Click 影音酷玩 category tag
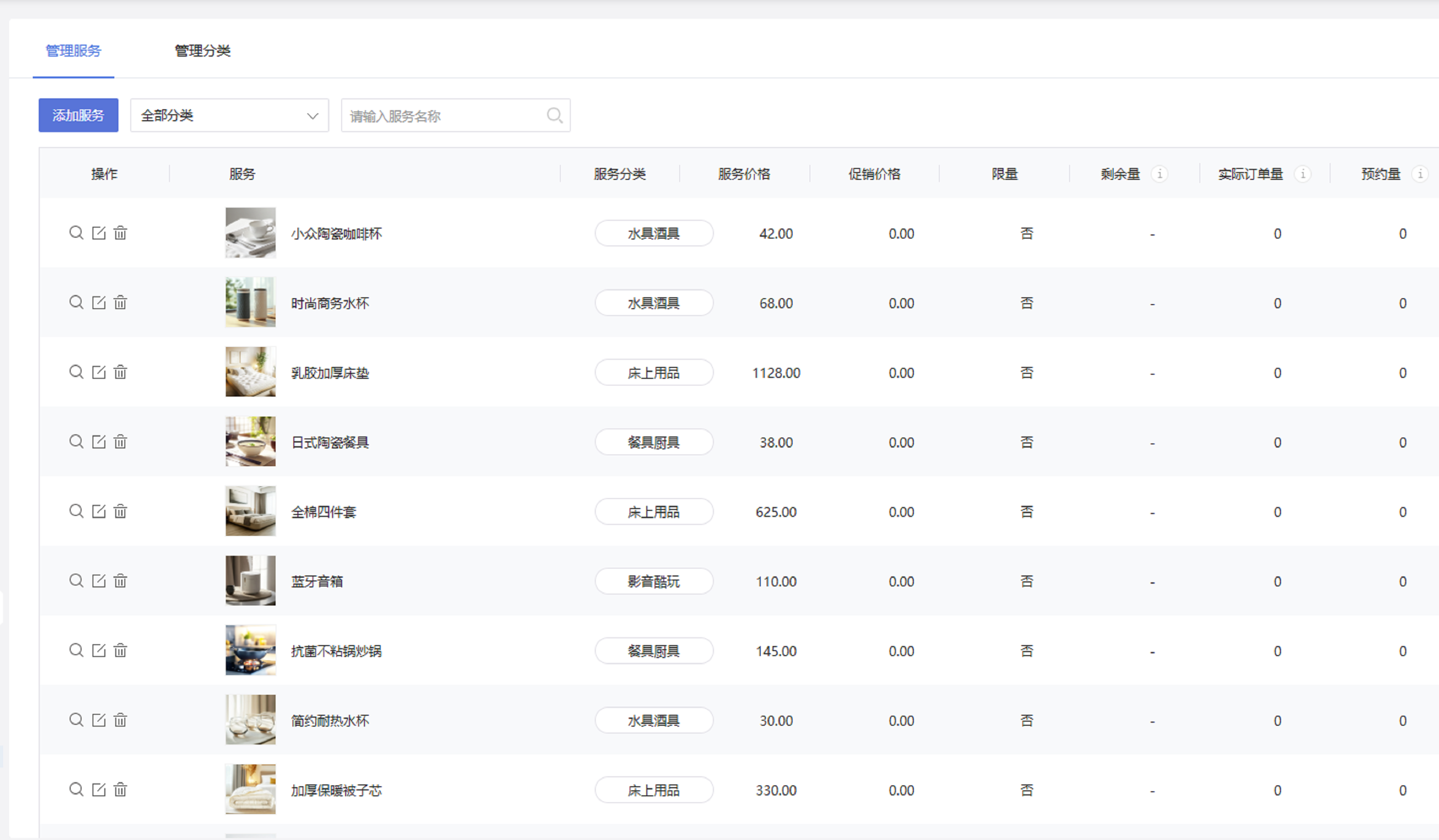The width and height of the screenshot is (1439, 840). (653, 581)
